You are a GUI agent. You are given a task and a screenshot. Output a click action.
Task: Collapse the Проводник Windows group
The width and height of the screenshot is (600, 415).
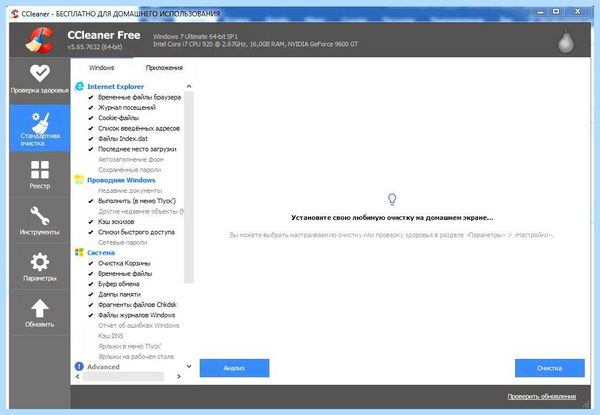pos(121,180)
